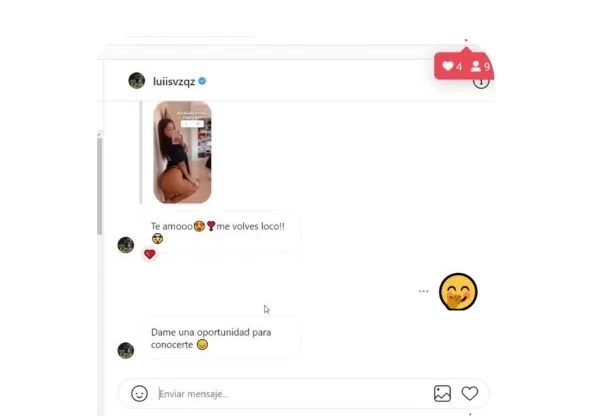Click the attach photo icon
The image size is (605, 416).
pyautogui.click(x=442, y=394)
